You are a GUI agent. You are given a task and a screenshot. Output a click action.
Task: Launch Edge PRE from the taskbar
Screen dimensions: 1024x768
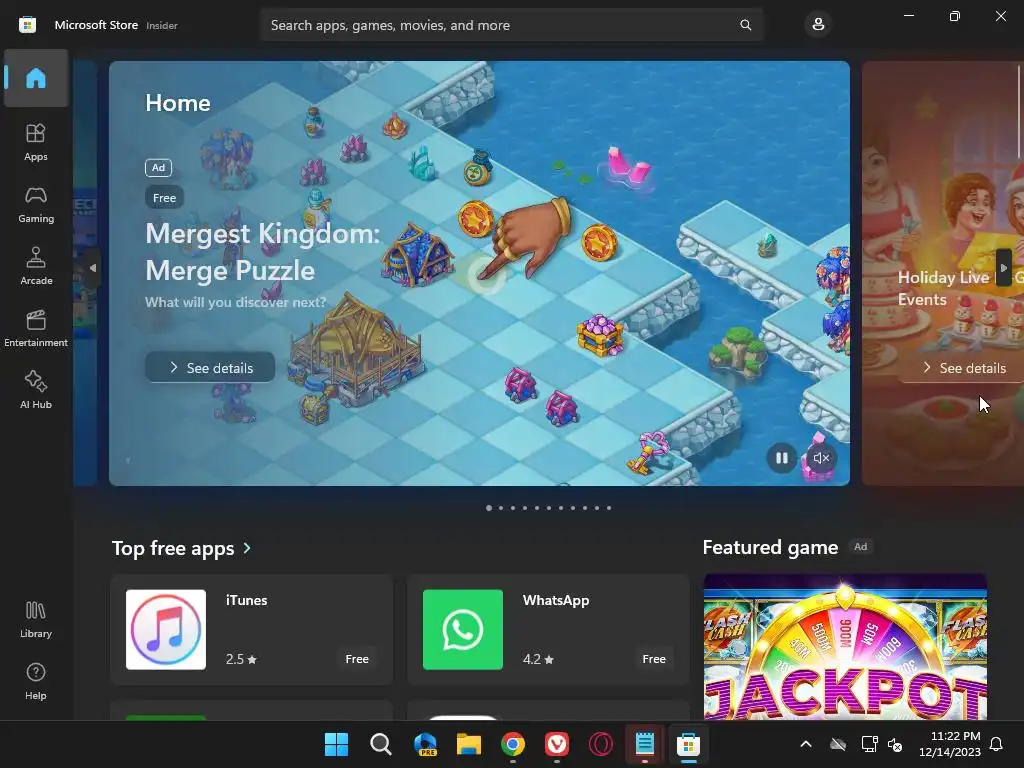(425, 744)
